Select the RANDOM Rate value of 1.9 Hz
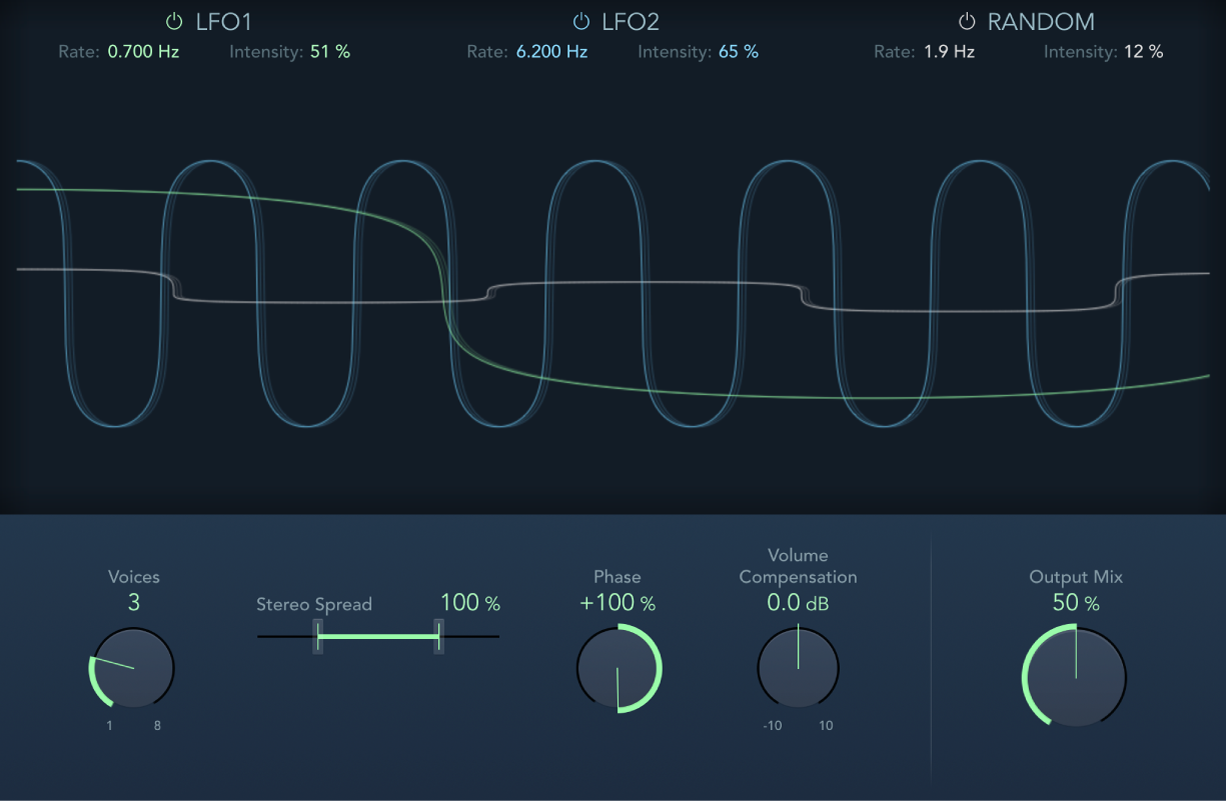Screen dimensions: 1226x803 [x=953, y=51]
